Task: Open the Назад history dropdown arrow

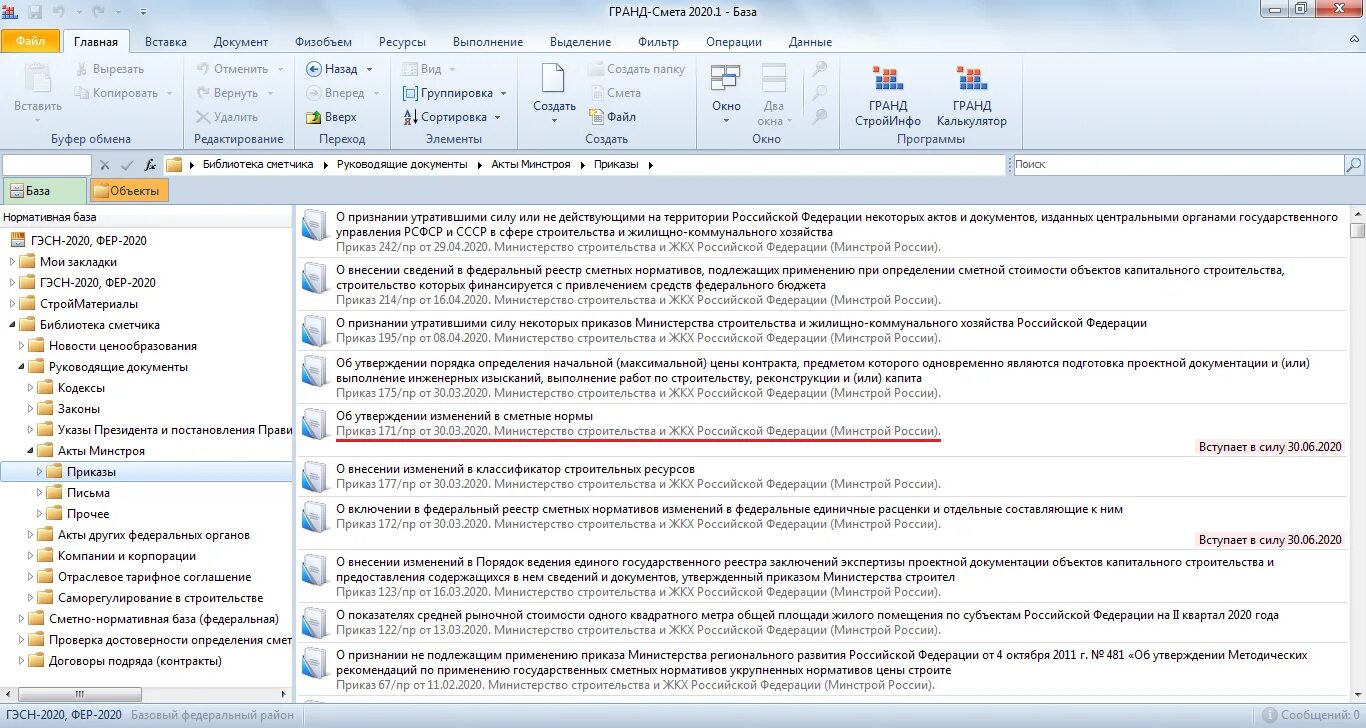Action: coord(369,69)
